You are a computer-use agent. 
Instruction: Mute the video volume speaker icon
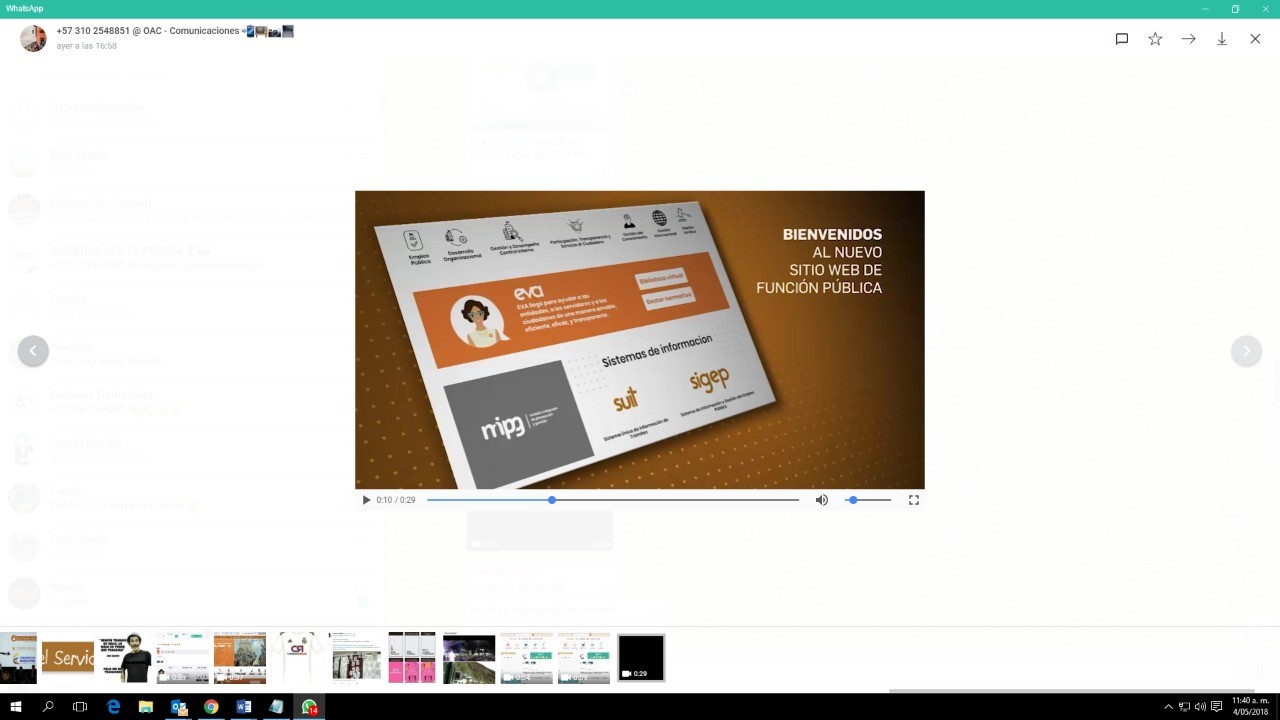click(x=822, y=500)
